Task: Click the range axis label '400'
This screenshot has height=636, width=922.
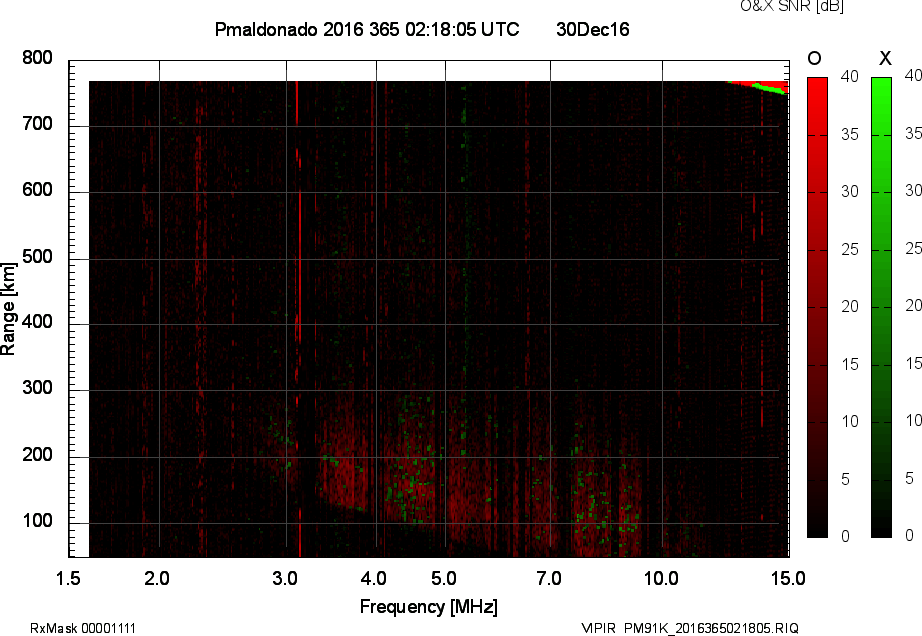Action: pyautogui.click(x=38, y=322)
